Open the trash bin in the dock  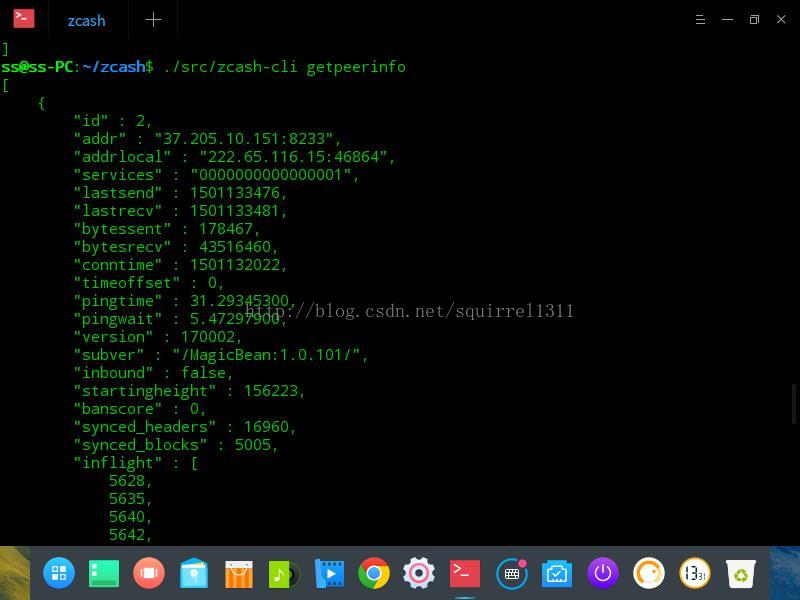(x=740, y=573)
